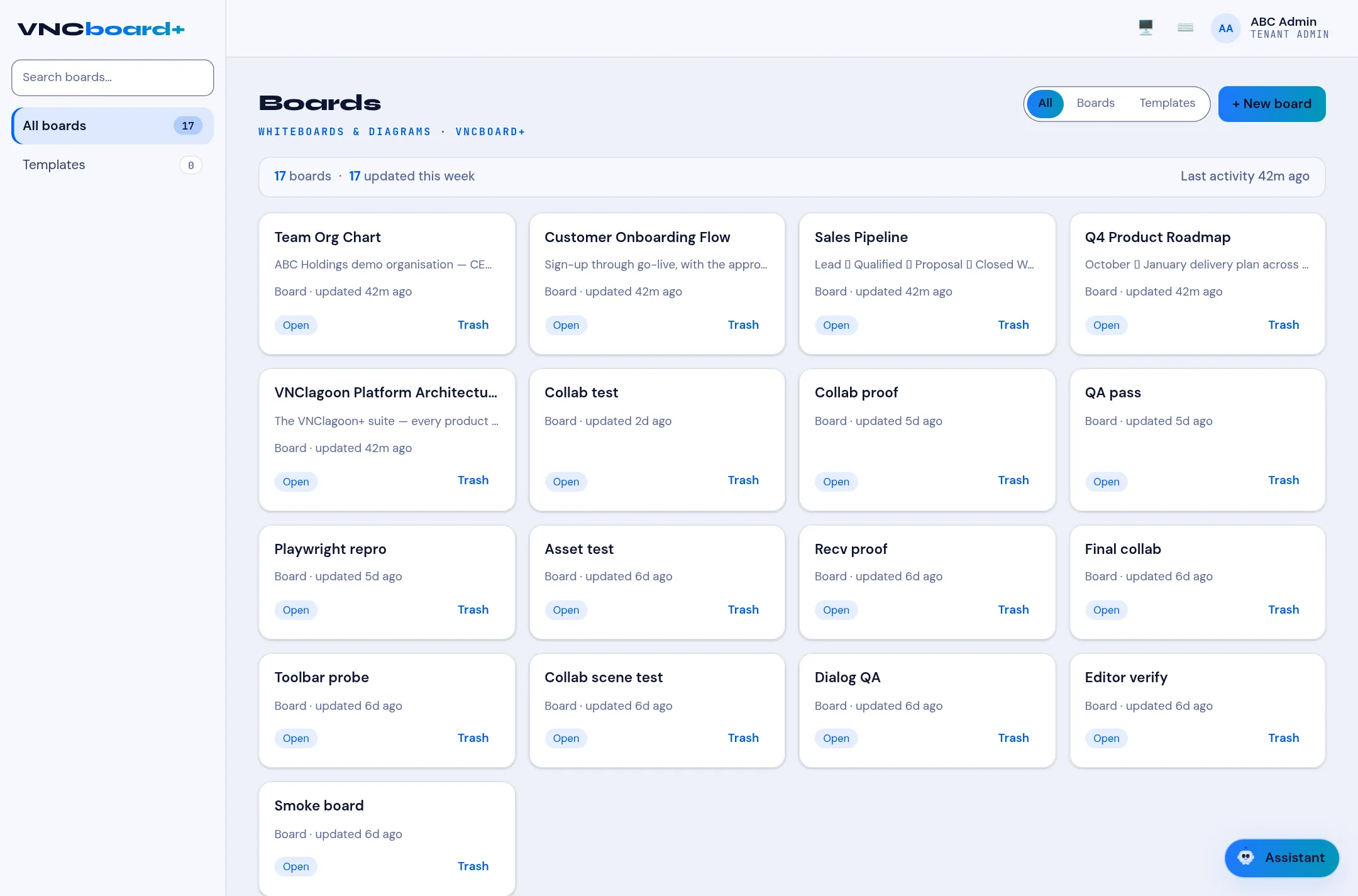The height and width of the screenshot is (896, 1358).
Task: Trash the Team Org Chart board
Action: pyautogui.click(x=473, y=325)
